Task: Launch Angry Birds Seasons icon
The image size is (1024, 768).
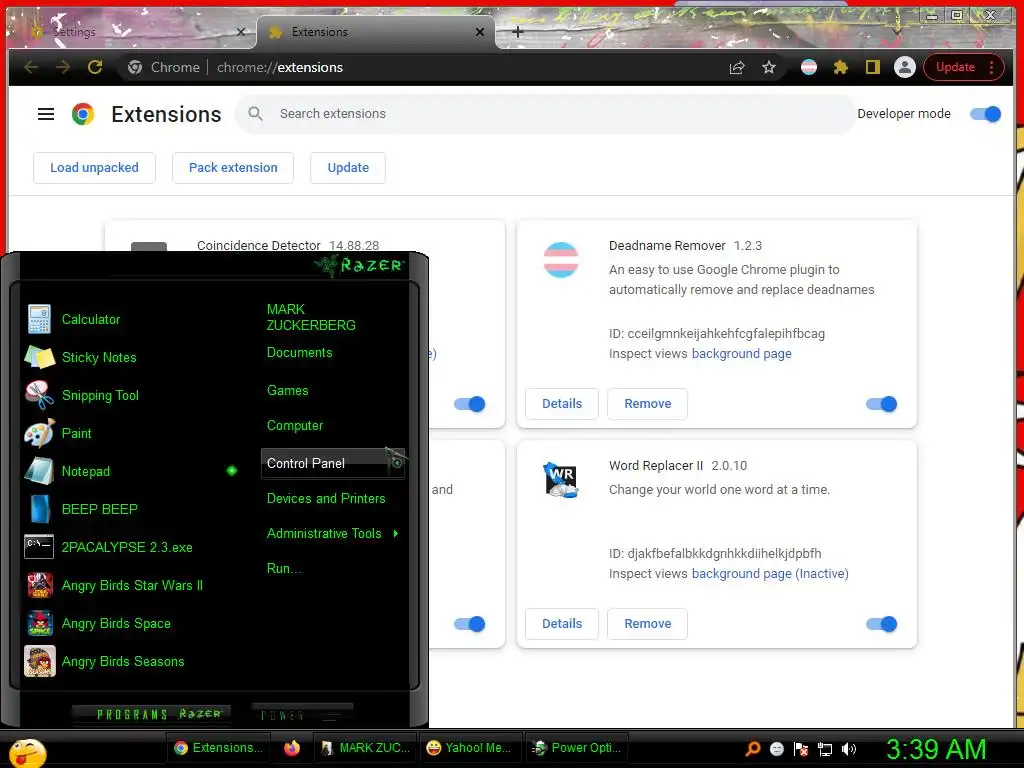Action: click(x=39, y=661)
